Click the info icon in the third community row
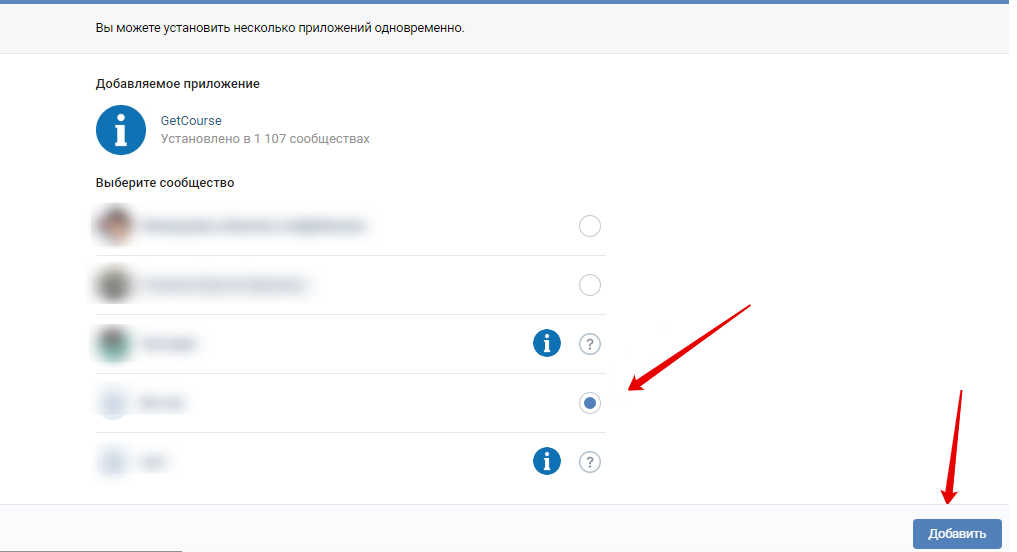Viewport: 1017px width, 552px height. (x=547, y=343)
